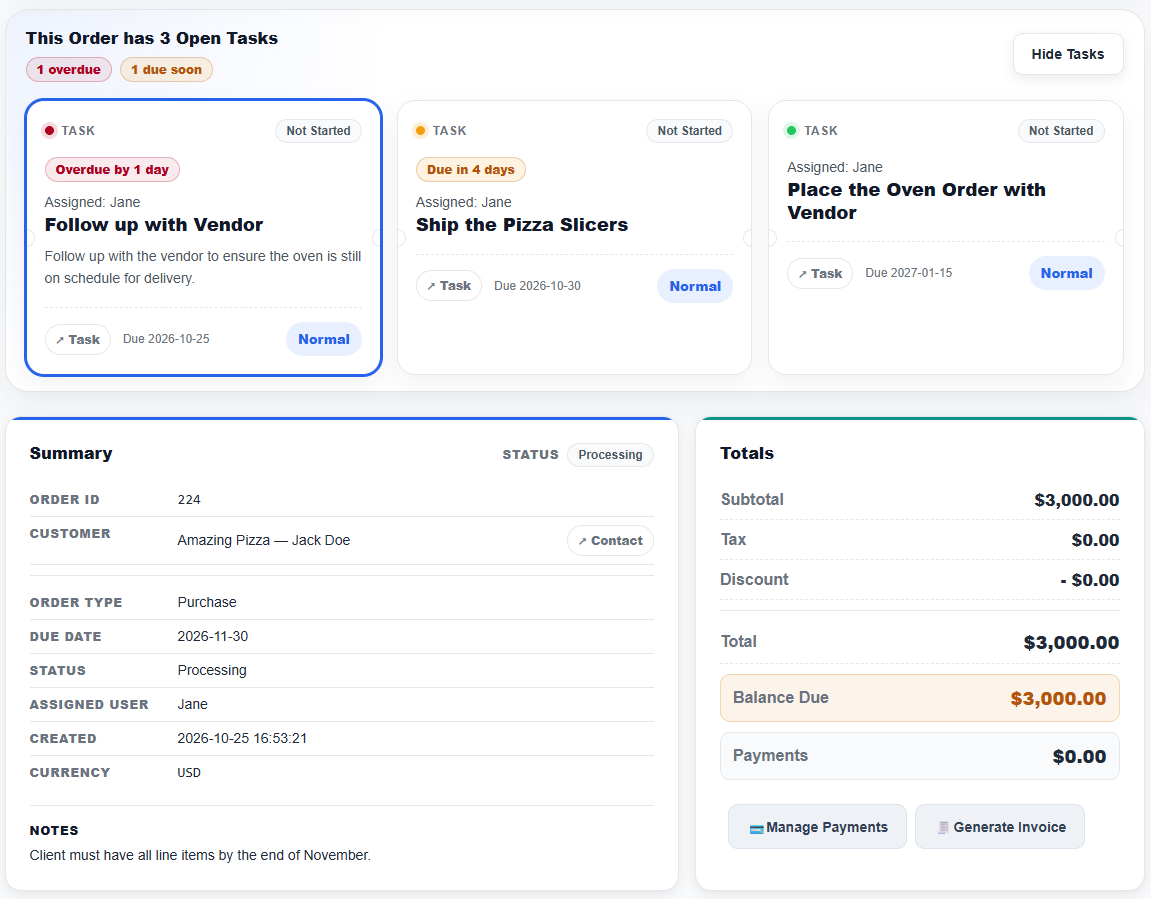Click 'Due 2026-10-30' date text
This screenshot has height=899, width=1151.
(537, 285)
